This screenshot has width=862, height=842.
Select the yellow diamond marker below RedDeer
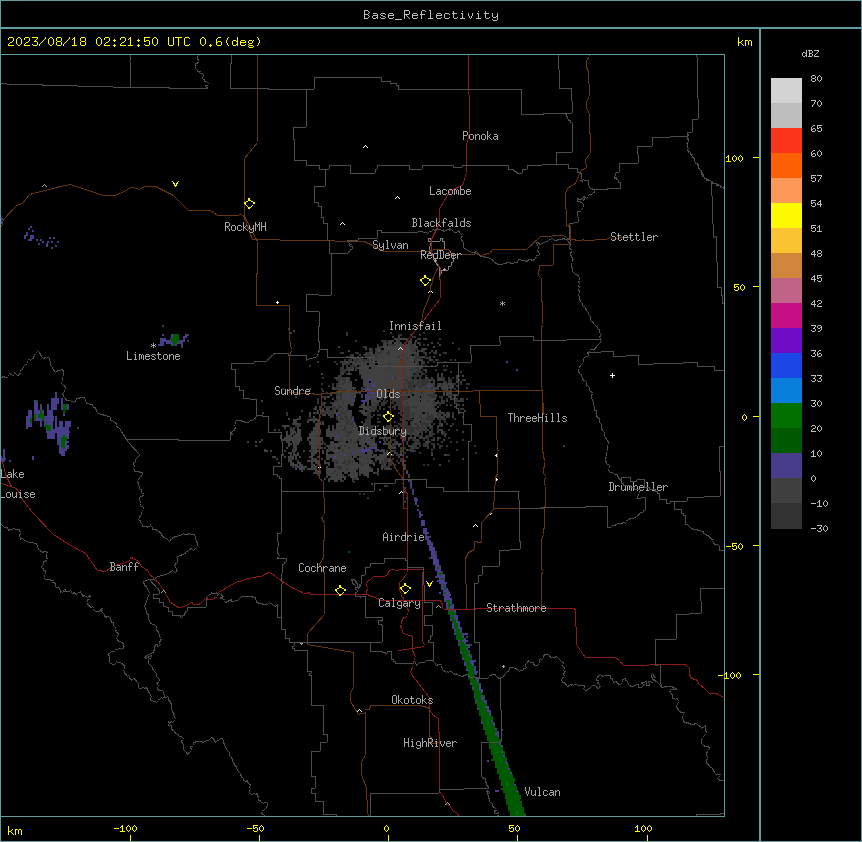coord(426,281)
